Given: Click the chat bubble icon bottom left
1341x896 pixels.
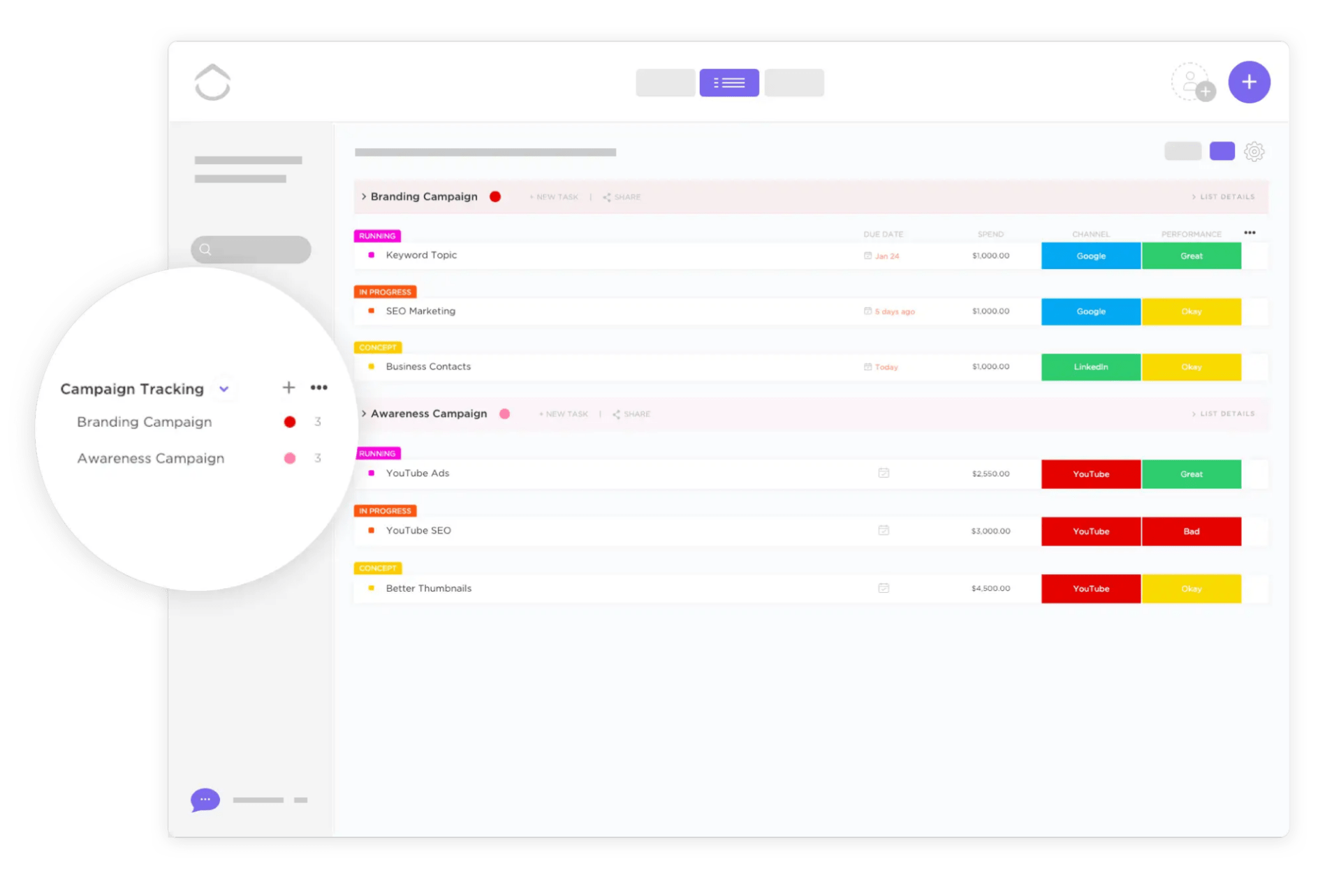Looking at the screenshot, I should pyautogui.click(x=206, y=798).
